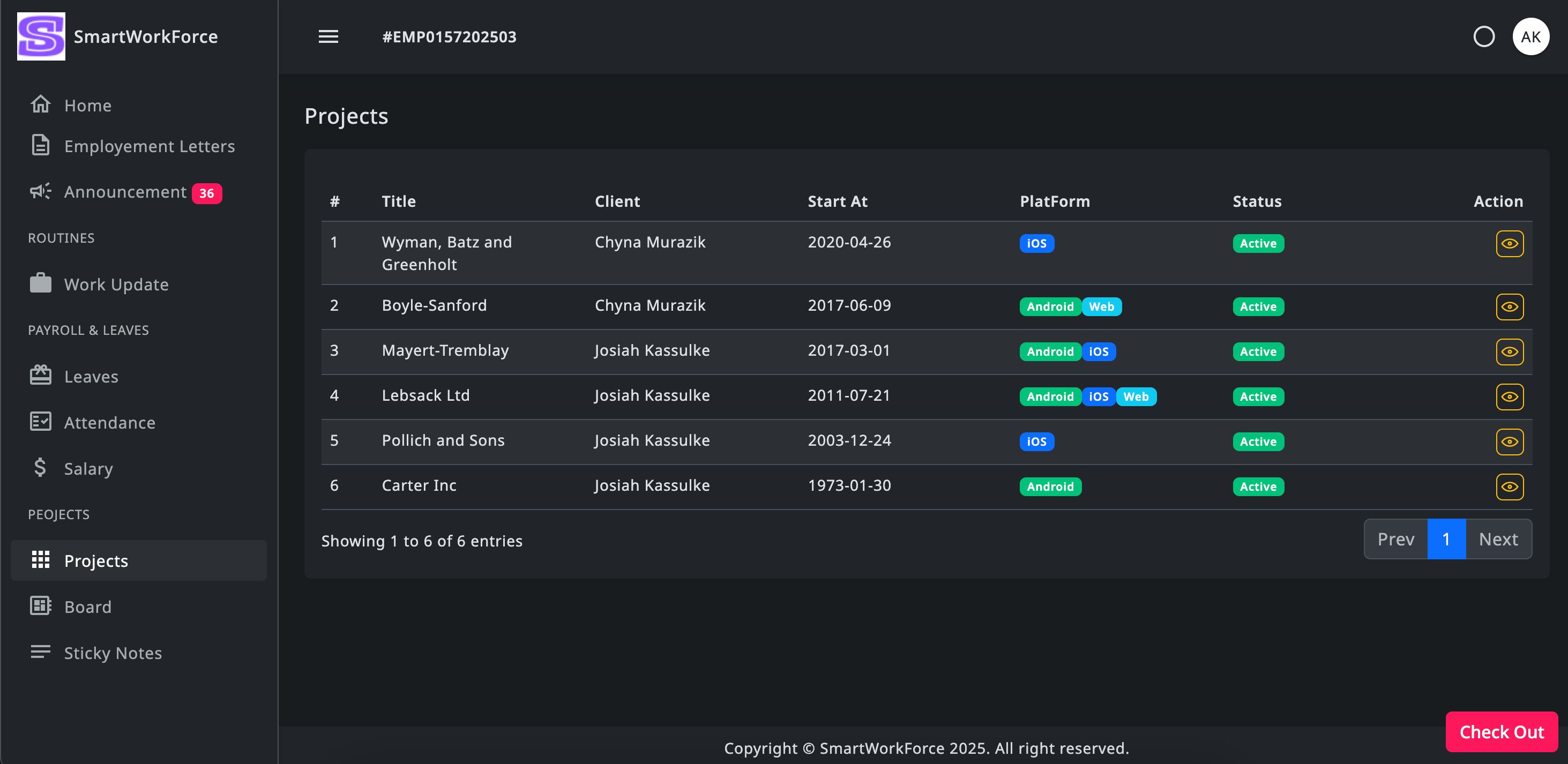Open Sticky Notes in sidebar
The width and height of the screenshot is (1568, 764).
tap(113, 653)
